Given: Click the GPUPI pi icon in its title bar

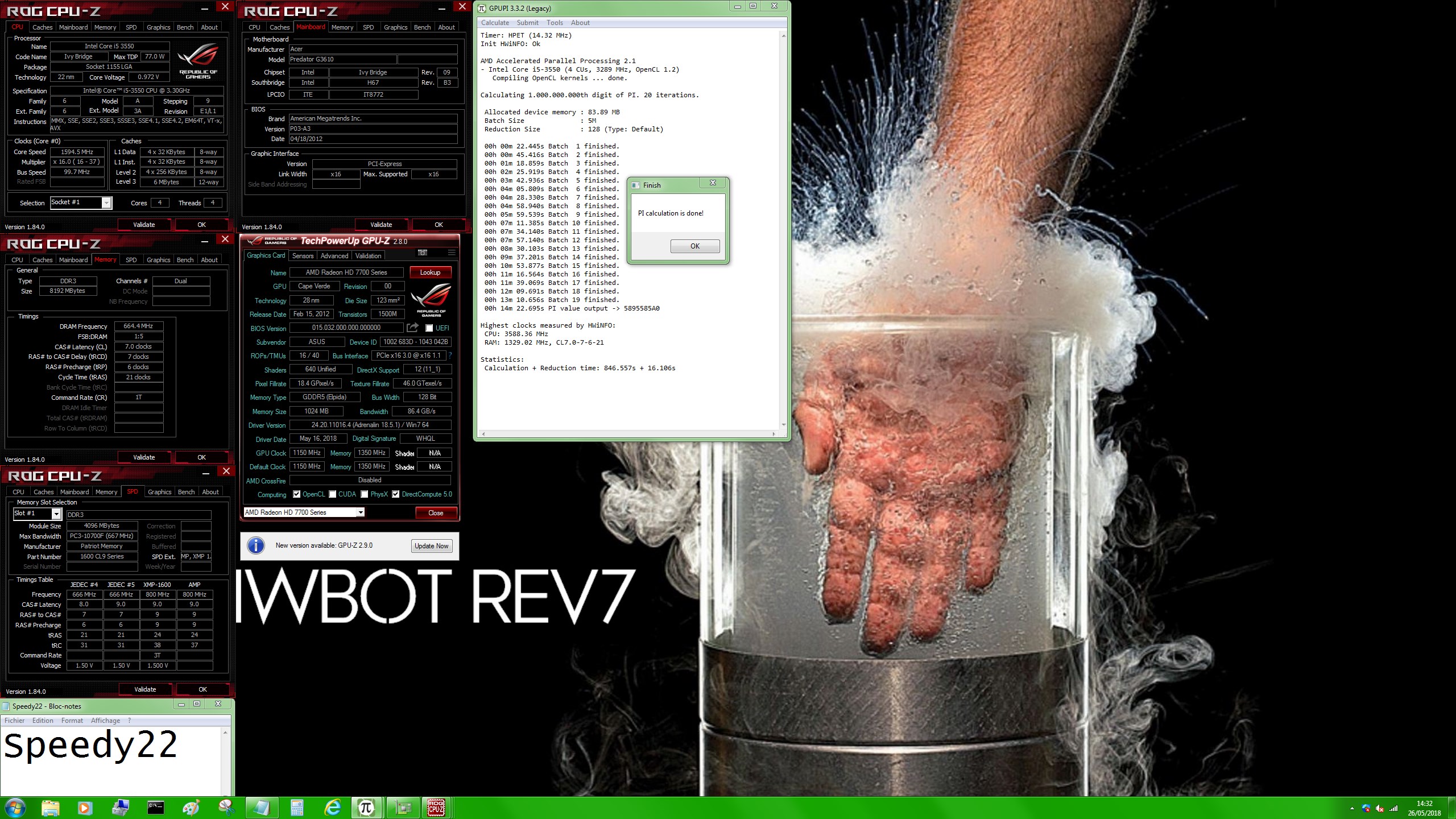Looking at the screenshot, I should tap(482, 8).
